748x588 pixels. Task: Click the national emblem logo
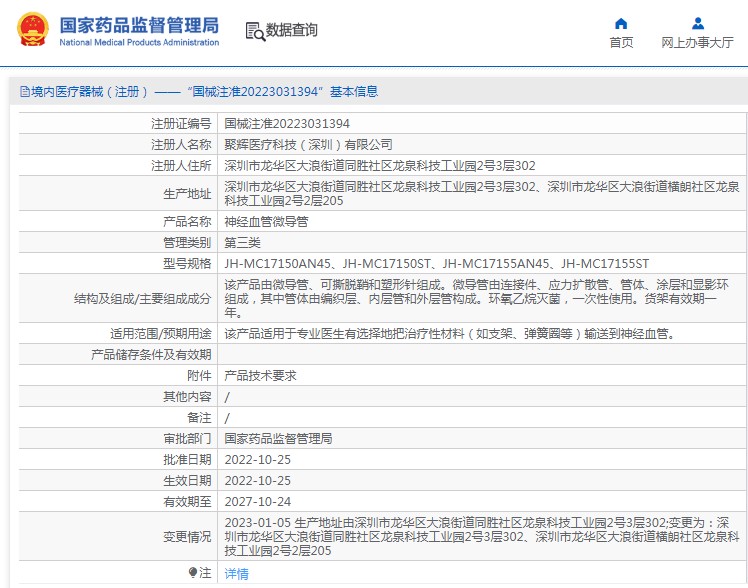[x=32, y=30]
